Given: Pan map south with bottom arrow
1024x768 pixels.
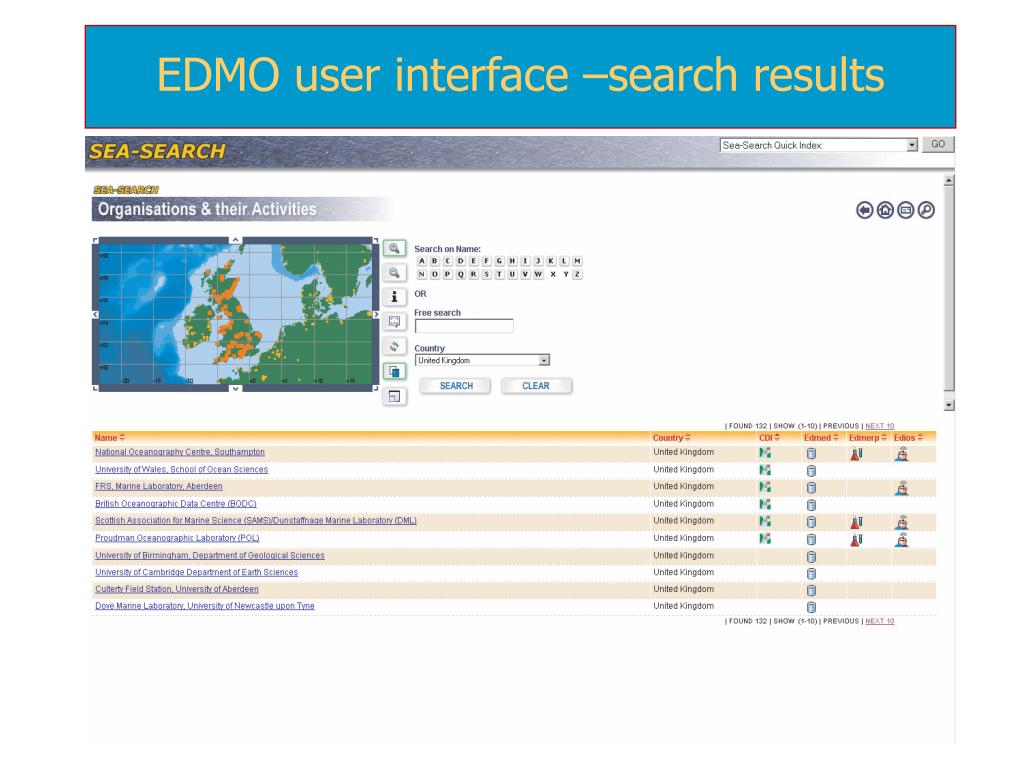Looking at the screenshot, I should click(236, 389).
